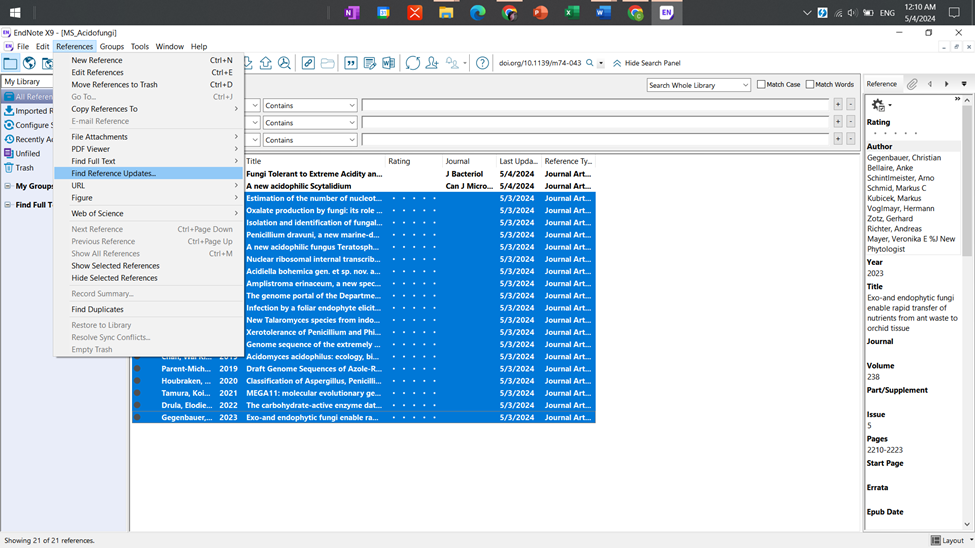Image resolution: width=975 pixels, height=548 pixels.
Task: Select Local Library mode folder icon
Action: pos(11,63)
